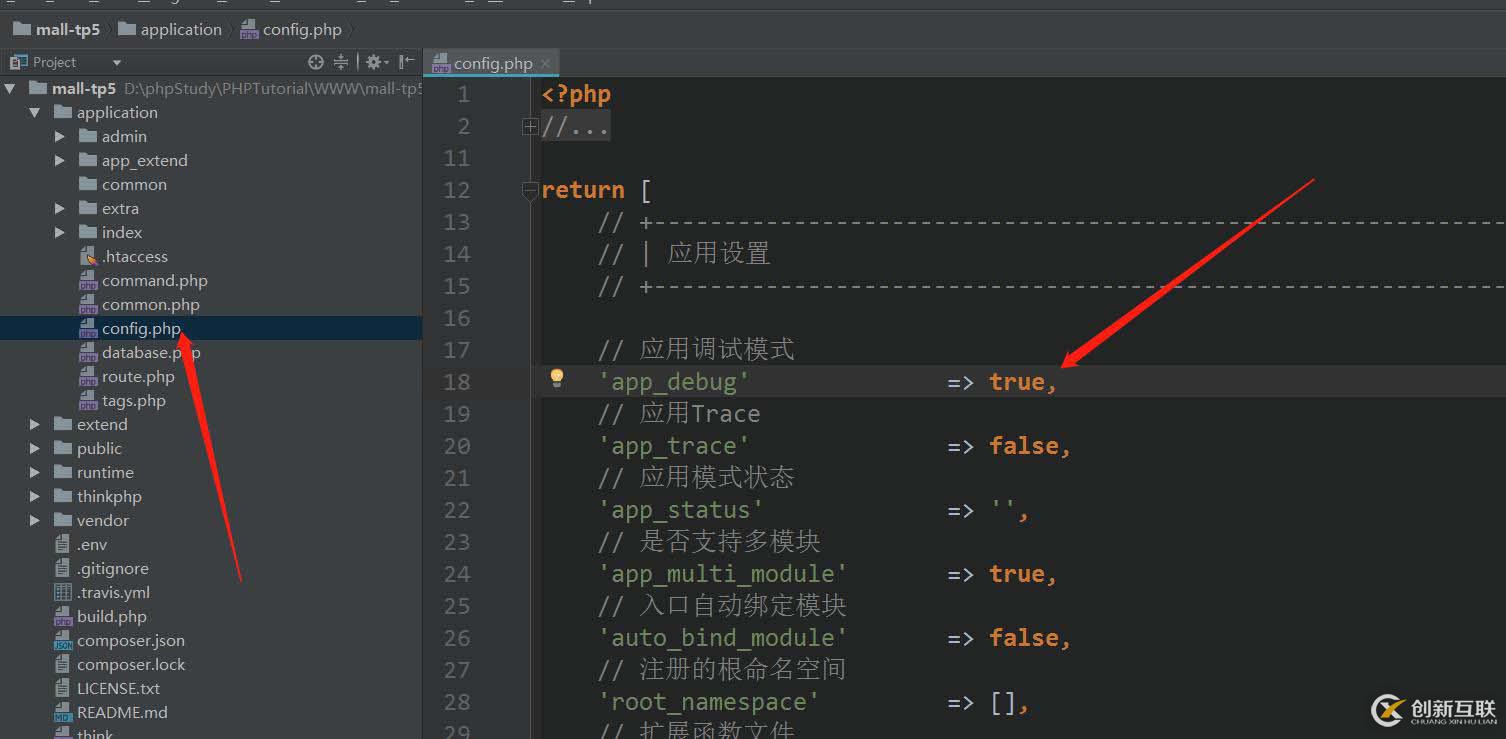Screen dimensions: 1506x739
Task: Select common.php file icon
Action: [87, 305]
